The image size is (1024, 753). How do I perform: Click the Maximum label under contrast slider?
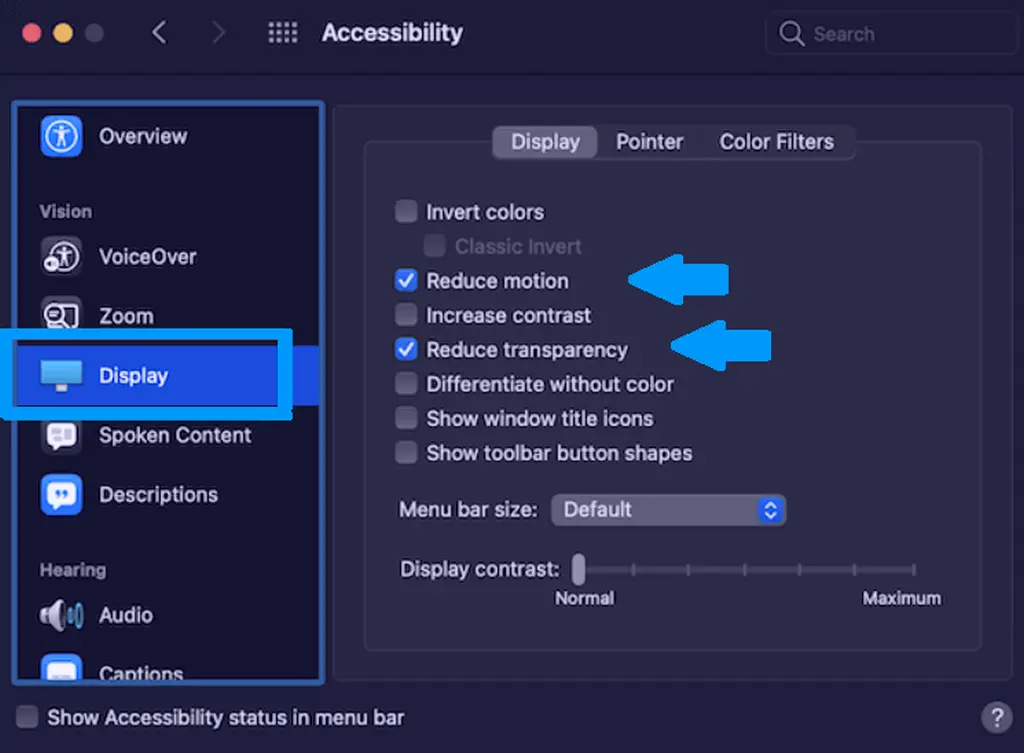point(902,598)
